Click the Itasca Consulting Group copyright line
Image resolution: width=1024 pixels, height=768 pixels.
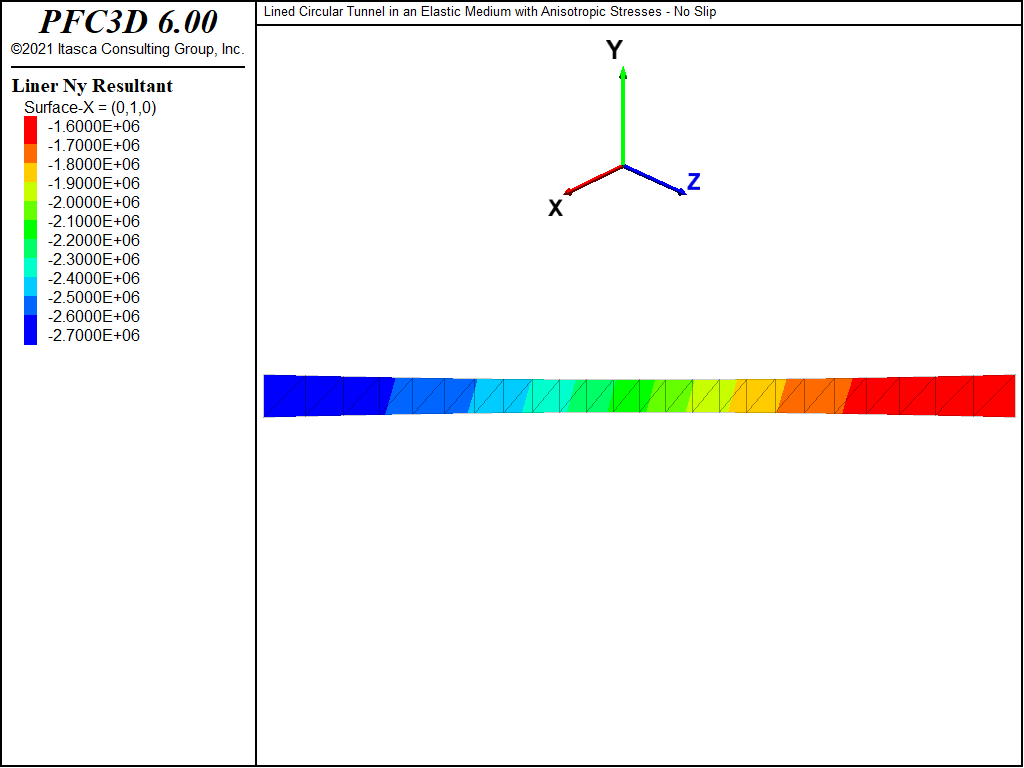127,50
